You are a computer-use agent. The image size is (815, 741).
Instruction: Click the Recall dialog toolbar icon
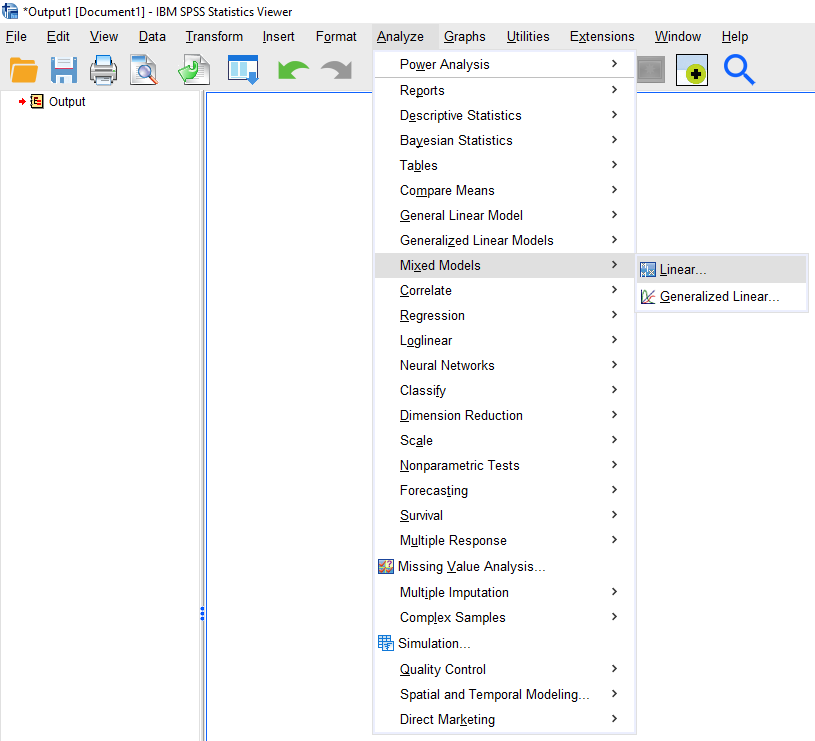[243, 70]
